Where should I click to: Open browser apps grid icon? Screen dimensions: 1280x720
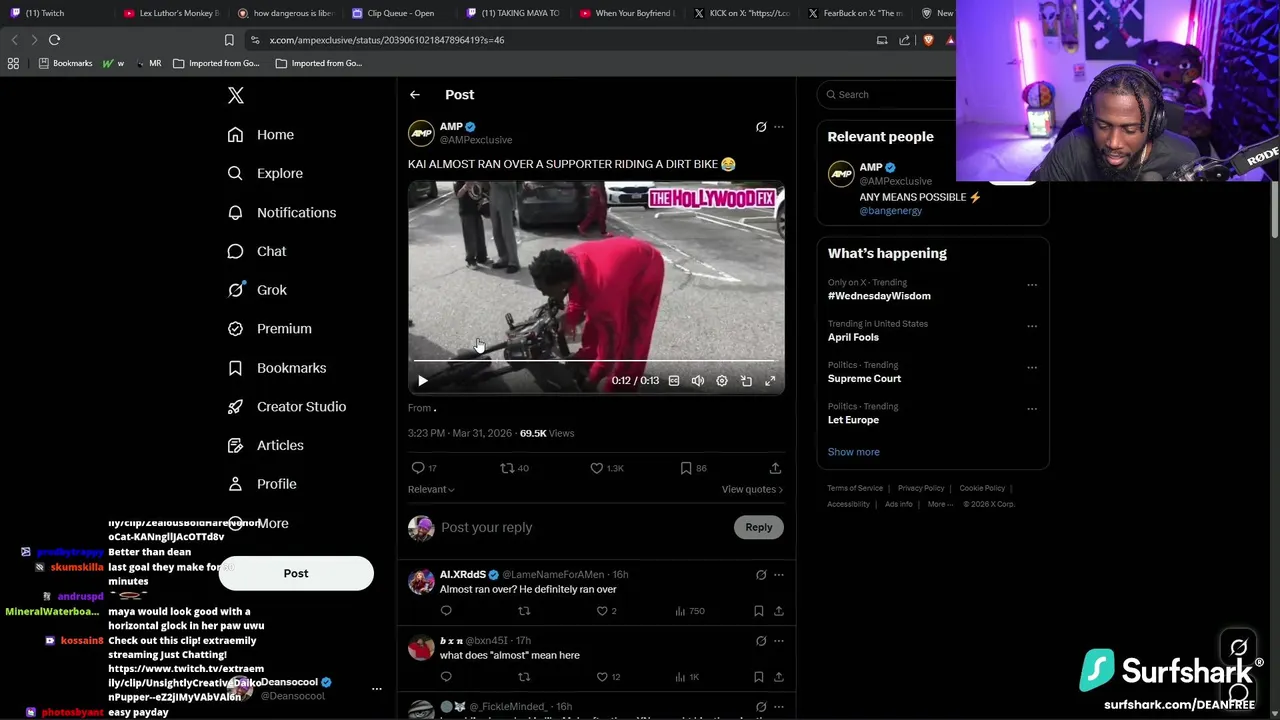(13, 63)
